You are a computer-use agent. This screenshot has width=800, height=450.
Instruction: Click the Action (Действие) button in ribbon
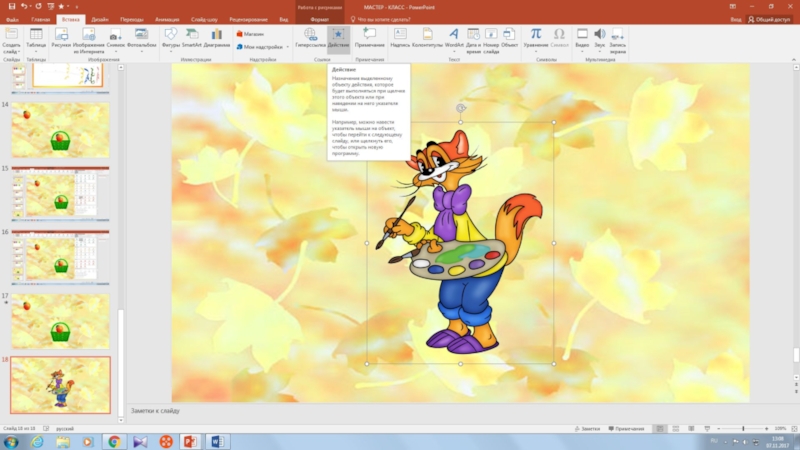click(338, 38)
